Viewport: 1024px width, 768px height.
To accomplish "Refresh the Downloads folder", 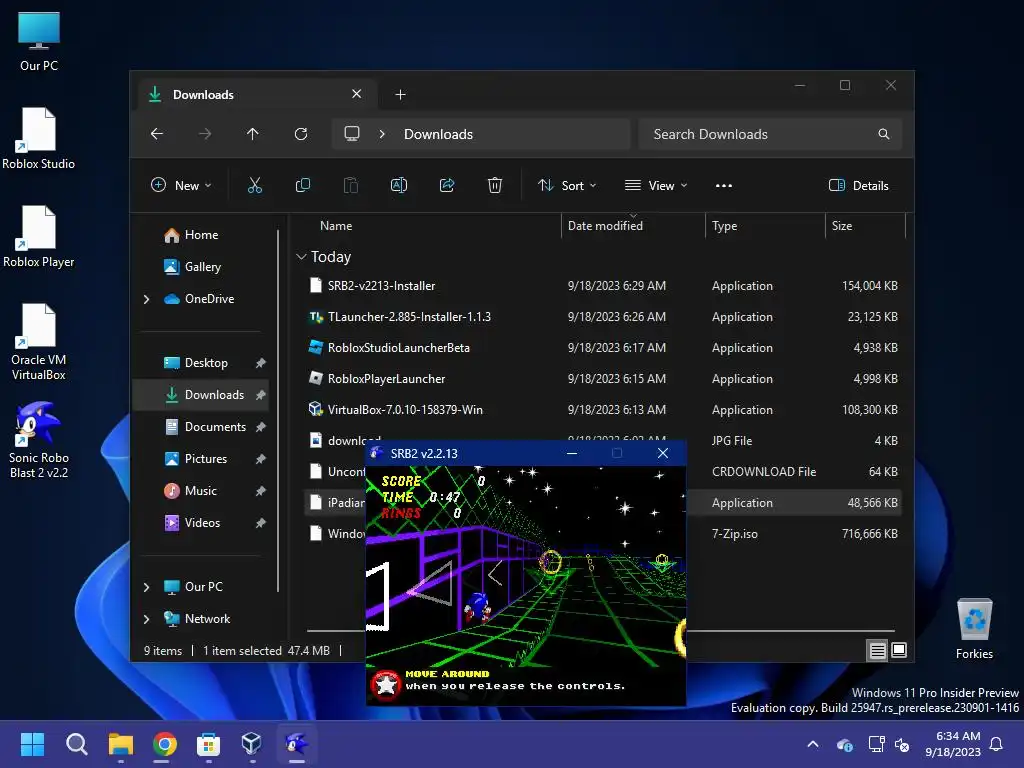I will pyautogui.click(x=301, y=134).
